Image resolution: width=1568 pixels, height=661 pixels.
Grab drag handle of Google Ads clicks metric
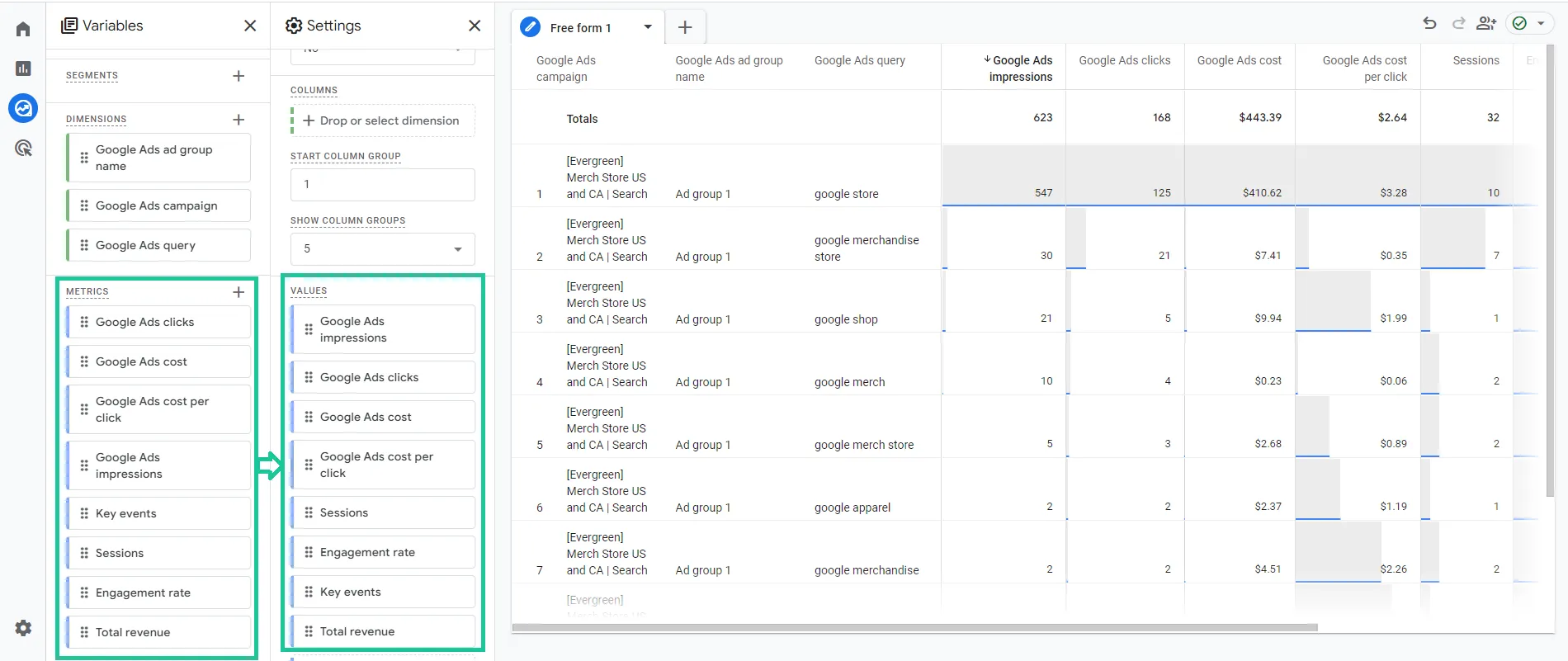tap(84, 322)
